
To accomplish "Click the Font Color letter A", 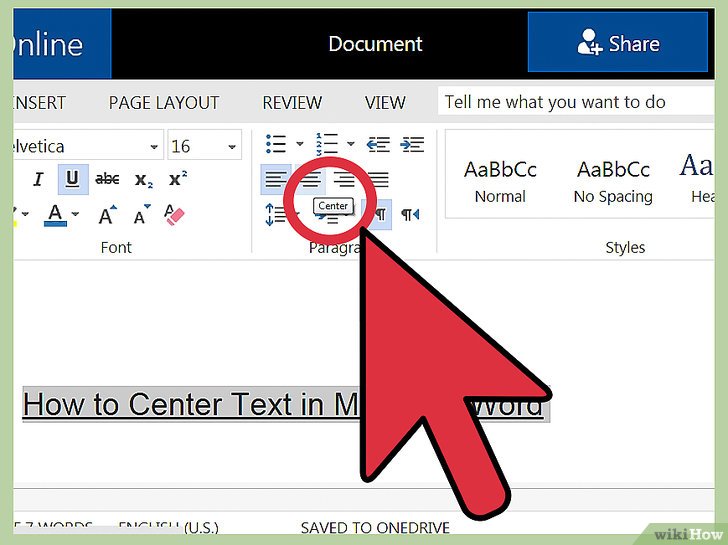I will tap(55, 215).
